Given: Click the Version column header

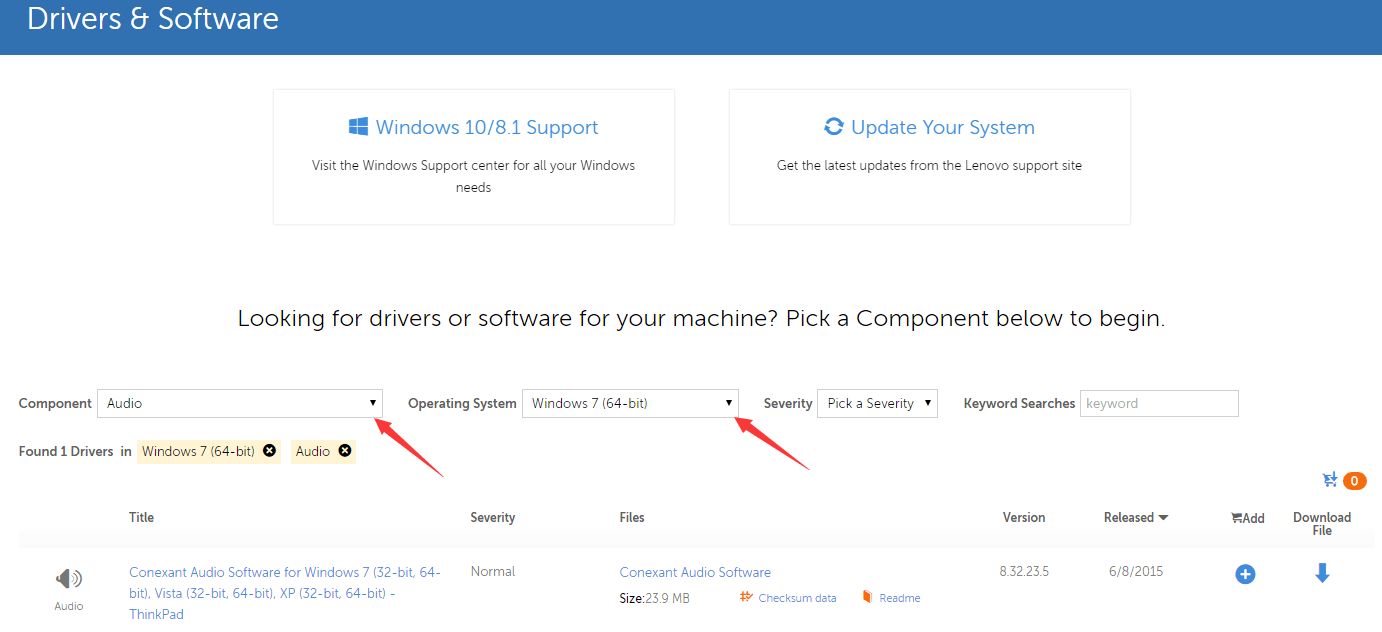Looking at the screenshot, I should [x=1024, y=517].
